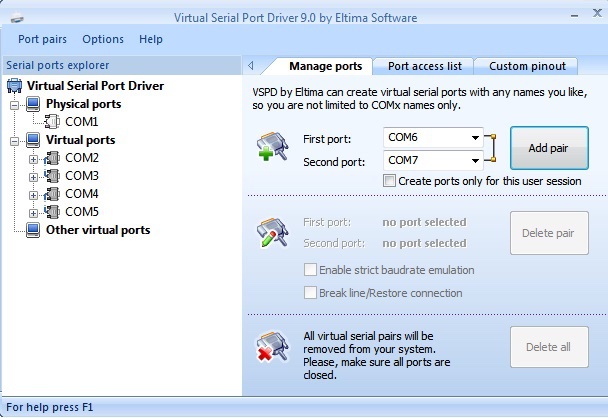Click the Add pair button
Viewport: 608px width, 418px height.
pyautogui.click(x=549, y=148)
